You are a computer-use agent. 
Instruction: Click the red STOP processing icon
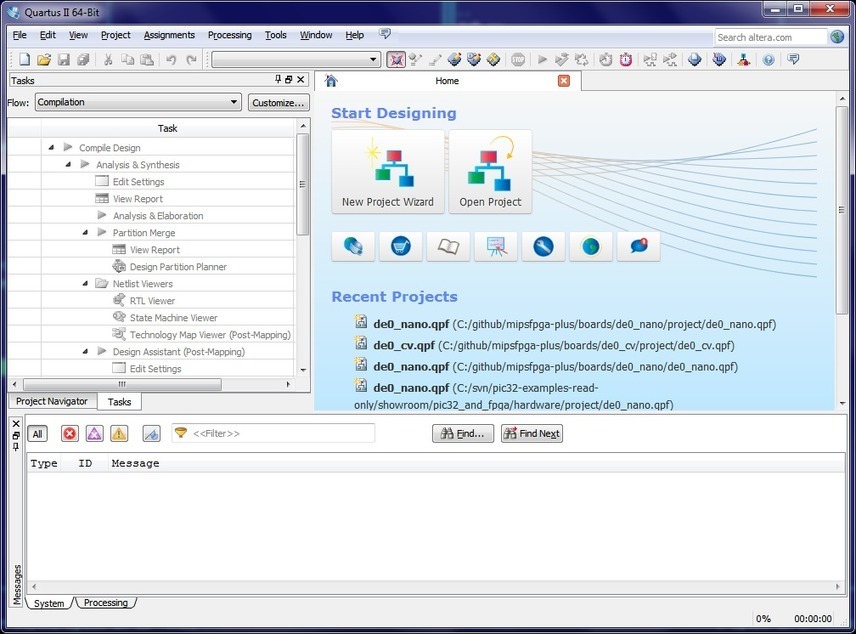pos(518,60)
